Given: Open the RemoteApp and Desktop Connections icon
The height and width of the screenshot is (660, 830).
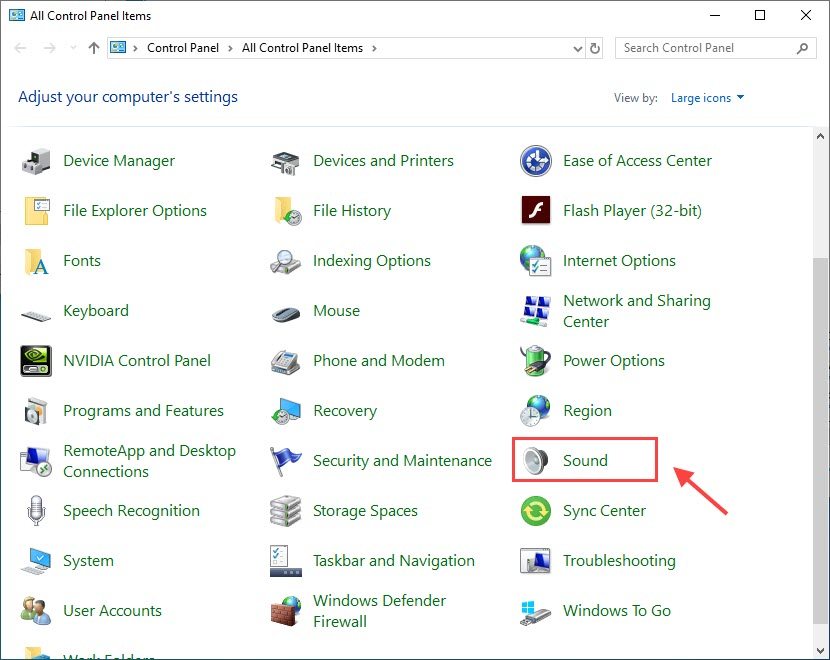Looking at the screenshot, I should 35,462.
